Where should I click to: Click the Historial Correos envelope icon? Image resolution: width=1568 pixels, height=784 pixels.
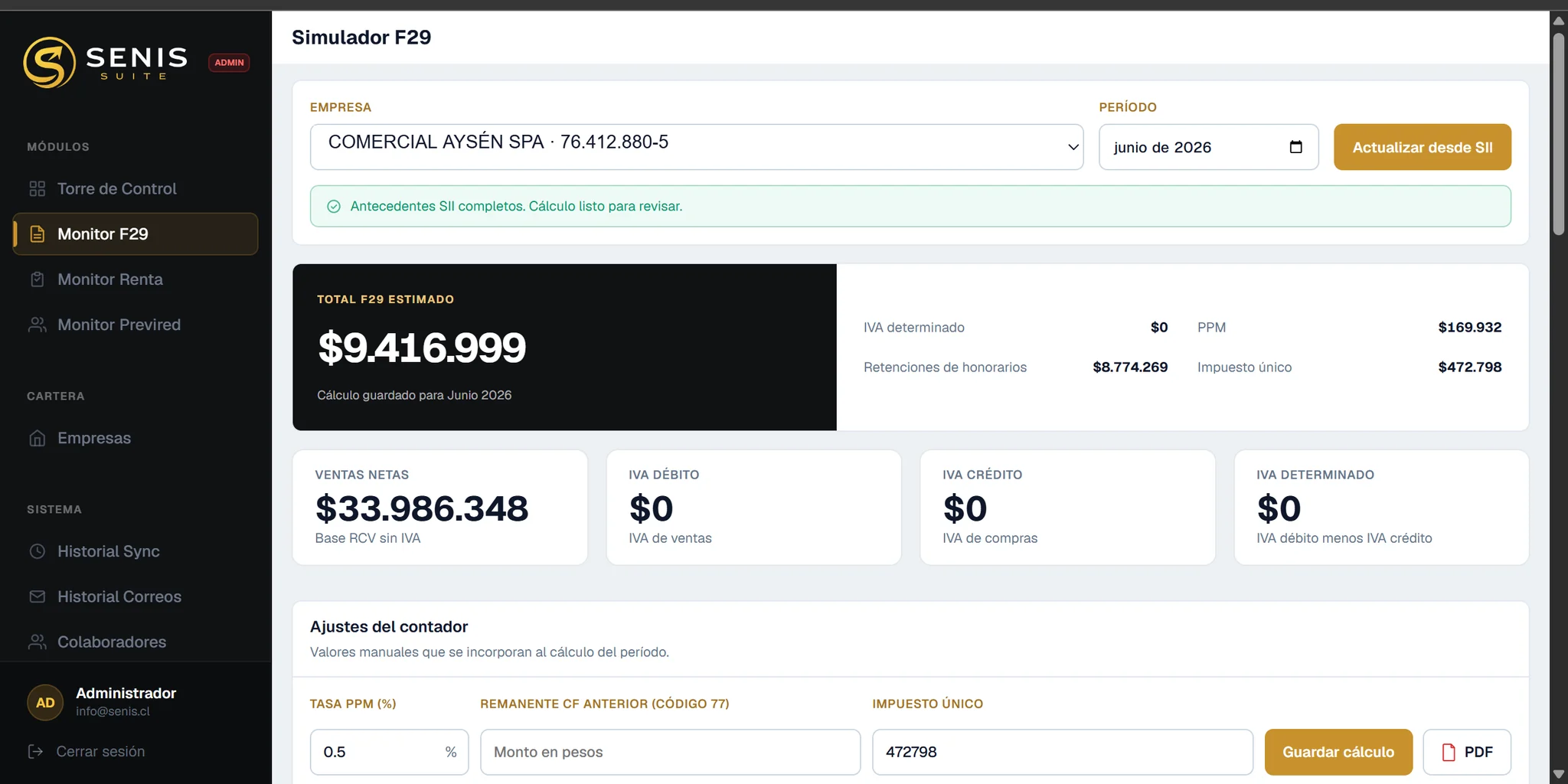(37, 596)
